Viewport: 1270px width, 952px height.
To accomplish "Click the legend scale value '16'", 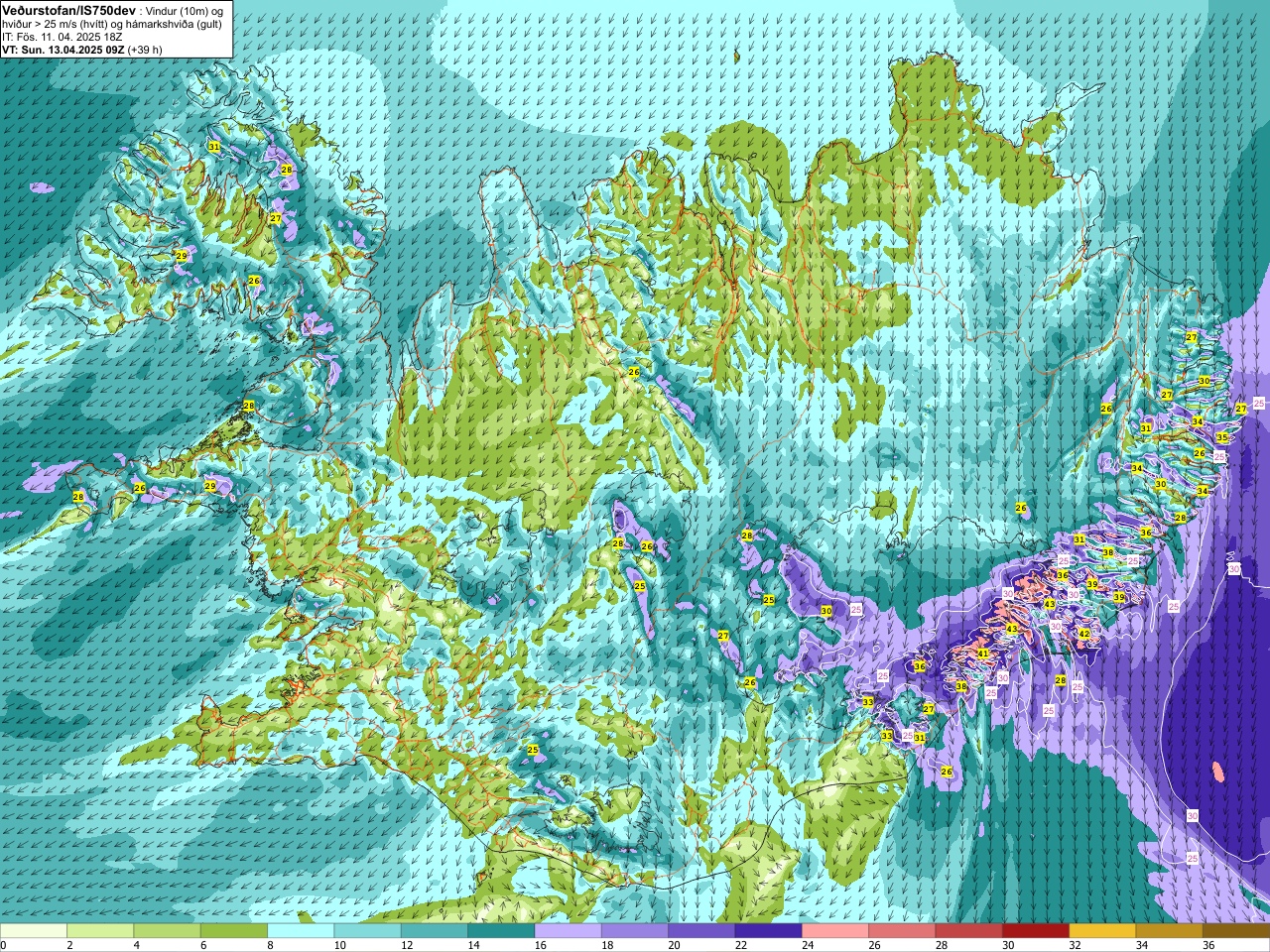I will tap(540, 945).
